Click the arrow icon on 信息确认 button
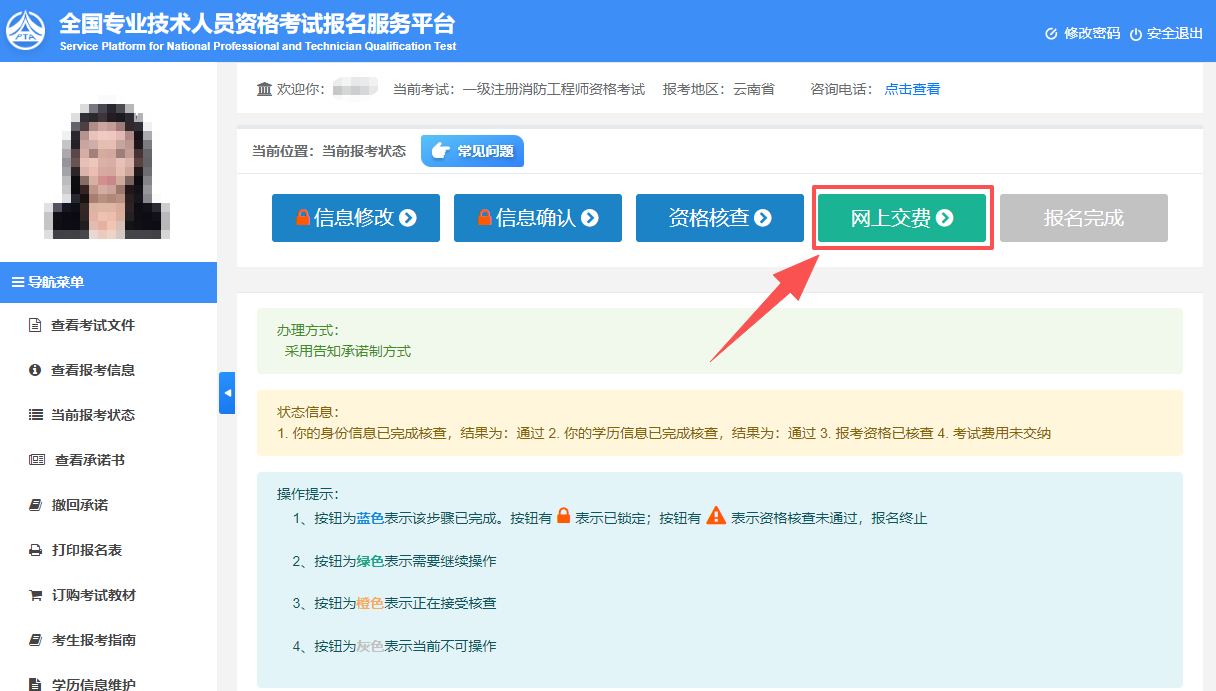Screen dimensions: 1216x691 pos(590,218)
